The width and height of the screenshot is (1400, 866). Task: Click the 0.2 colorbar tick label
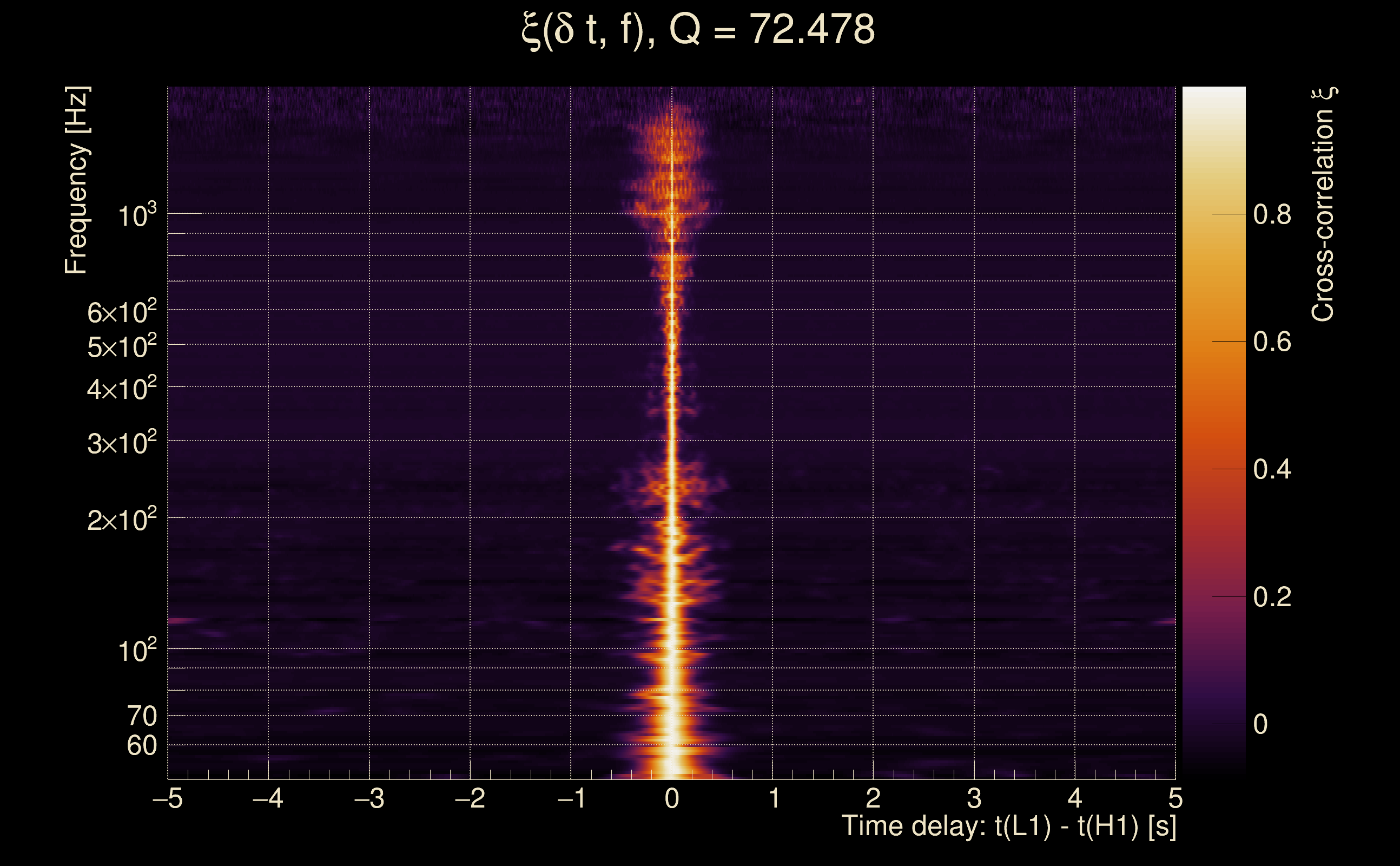click(1272, 598)
